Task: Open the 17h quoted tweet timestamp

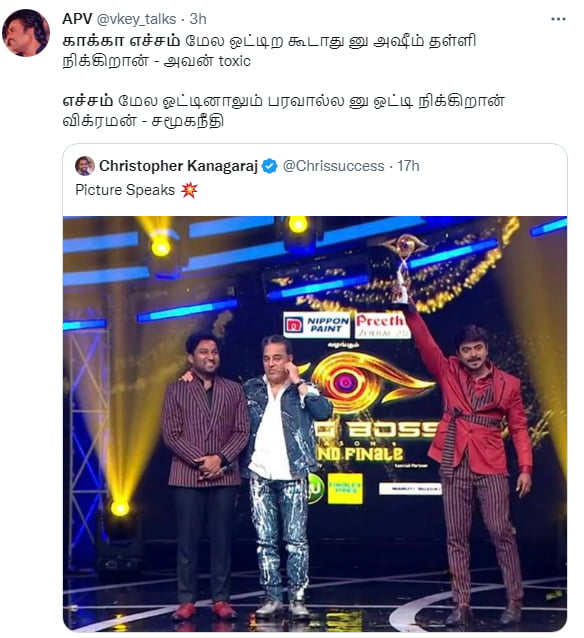Action: click(408, 166)
